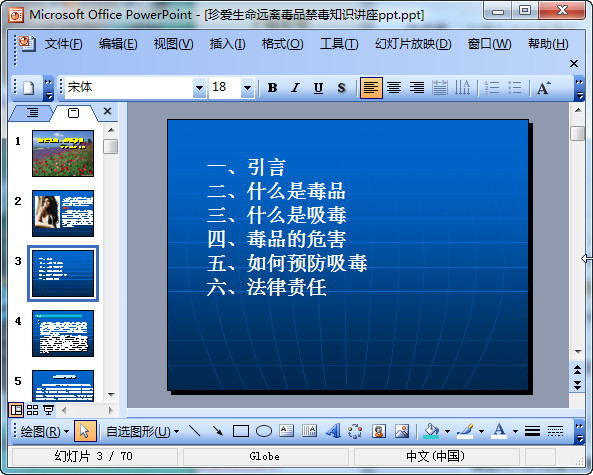Image resolution: width=593 pixels, height=475 pixels.
Task: Align text left
Action: [371, 88]
